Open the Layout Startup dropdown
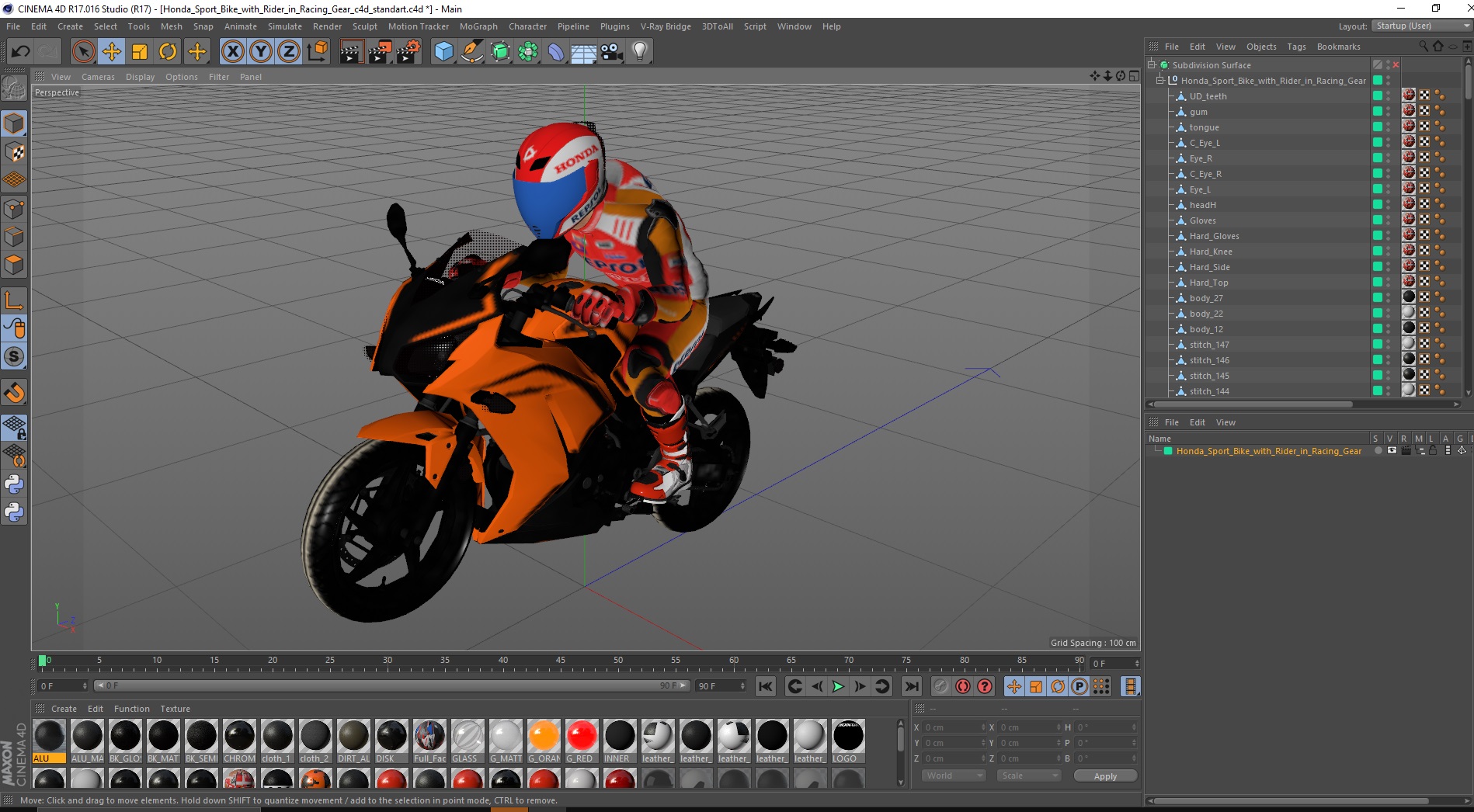1474x812 pixels. click(1421, 26)
